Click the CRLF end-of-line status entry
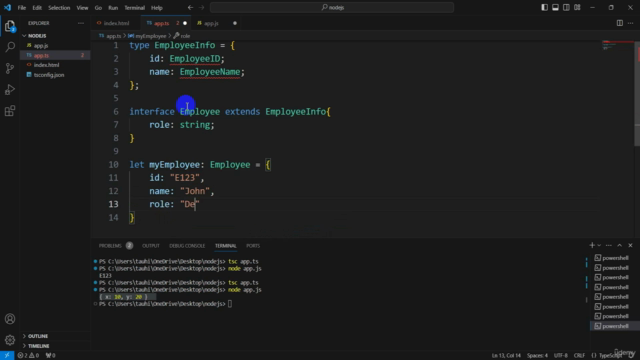This screenshot has height=360, width=640. coord(579,356)
